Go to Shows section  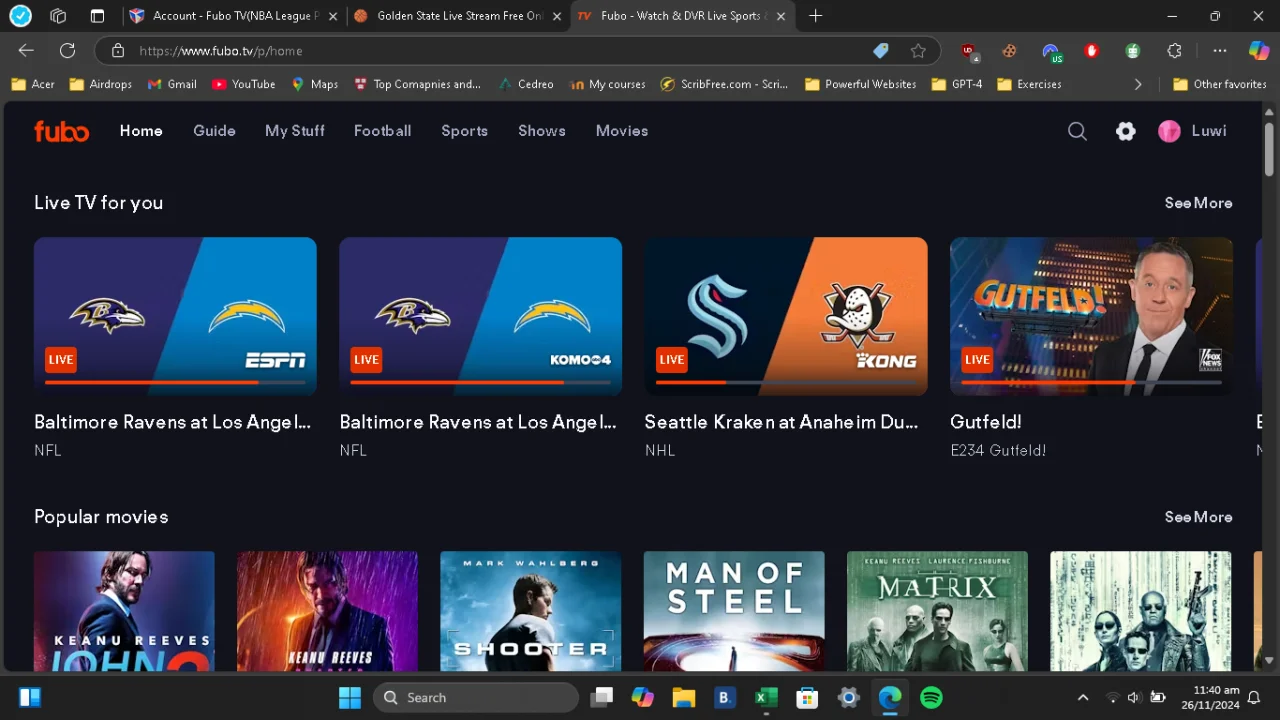(x=542, y=131)
